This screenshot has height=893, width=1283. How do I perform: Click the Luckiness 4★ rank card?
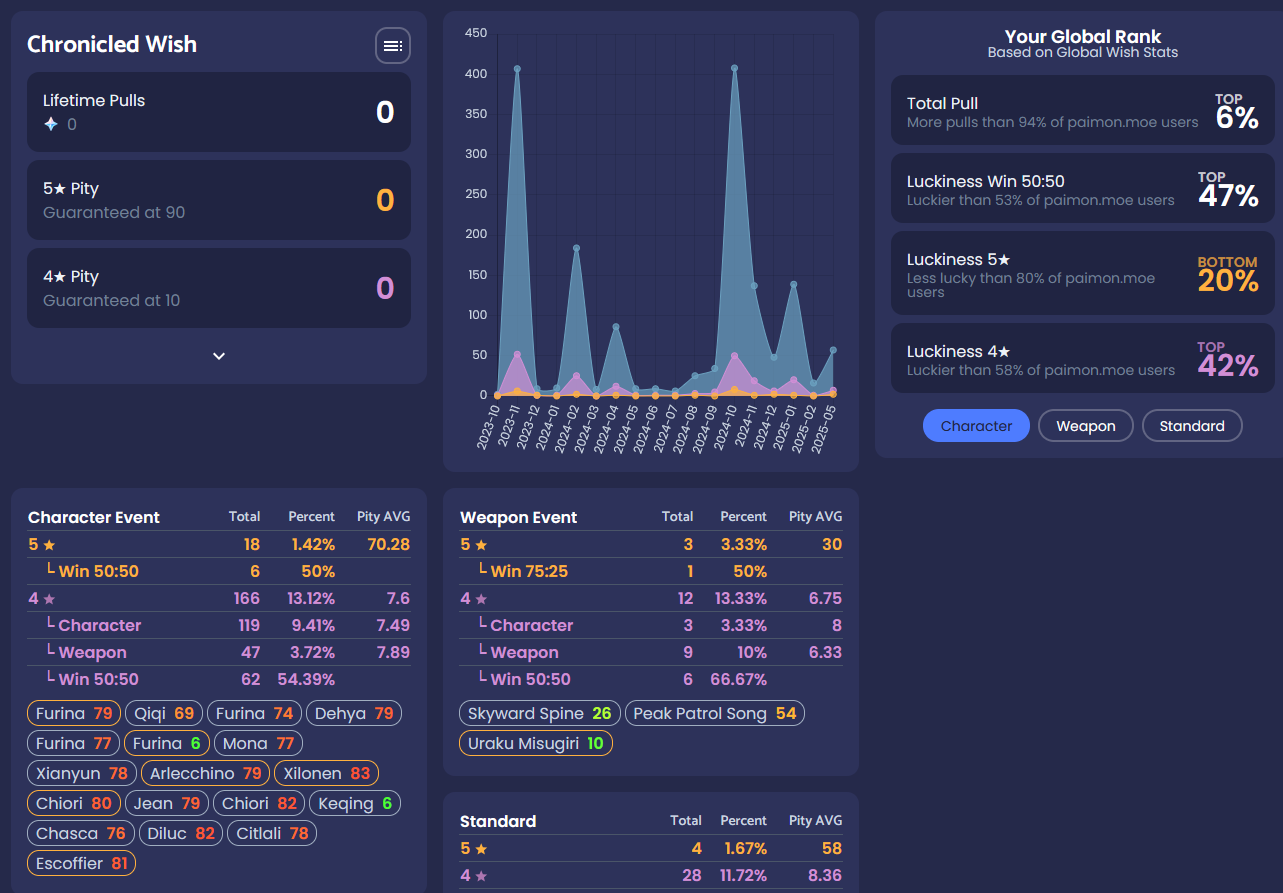click(x=1083, y=358)
